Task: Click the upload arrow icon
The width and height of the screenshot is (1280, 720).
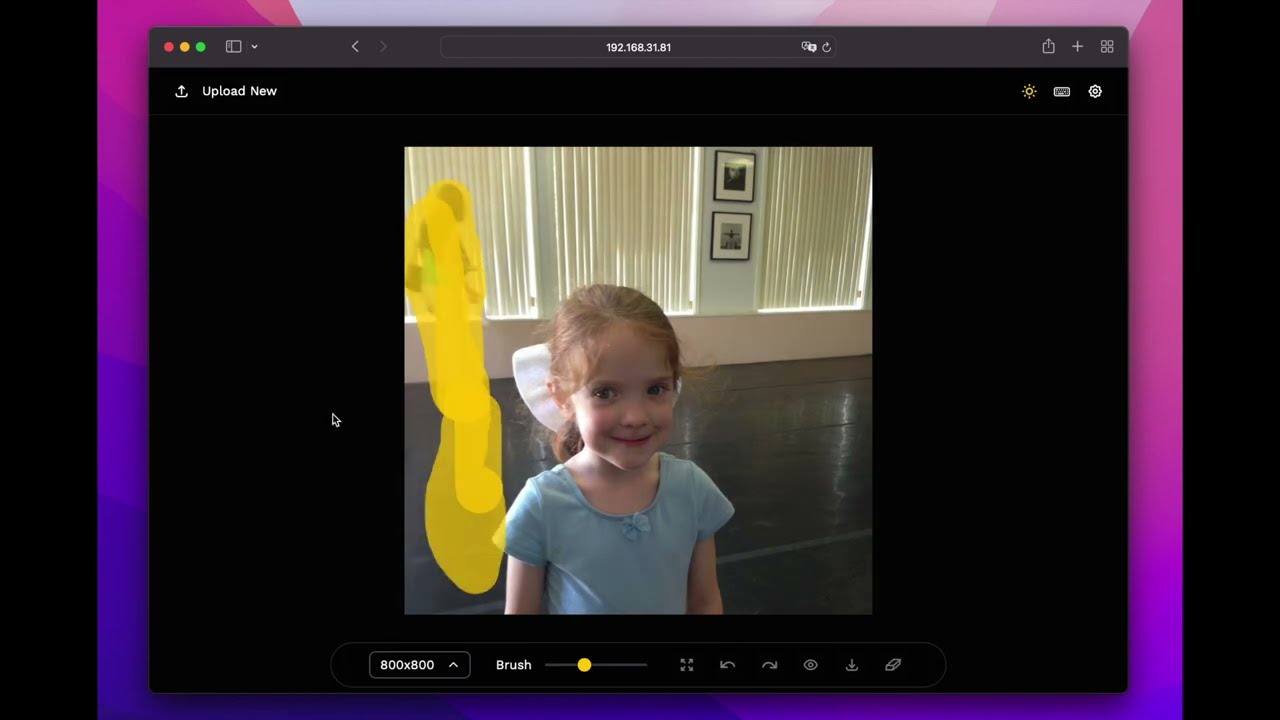Action: pyautogui.click(x=181, y=91)
